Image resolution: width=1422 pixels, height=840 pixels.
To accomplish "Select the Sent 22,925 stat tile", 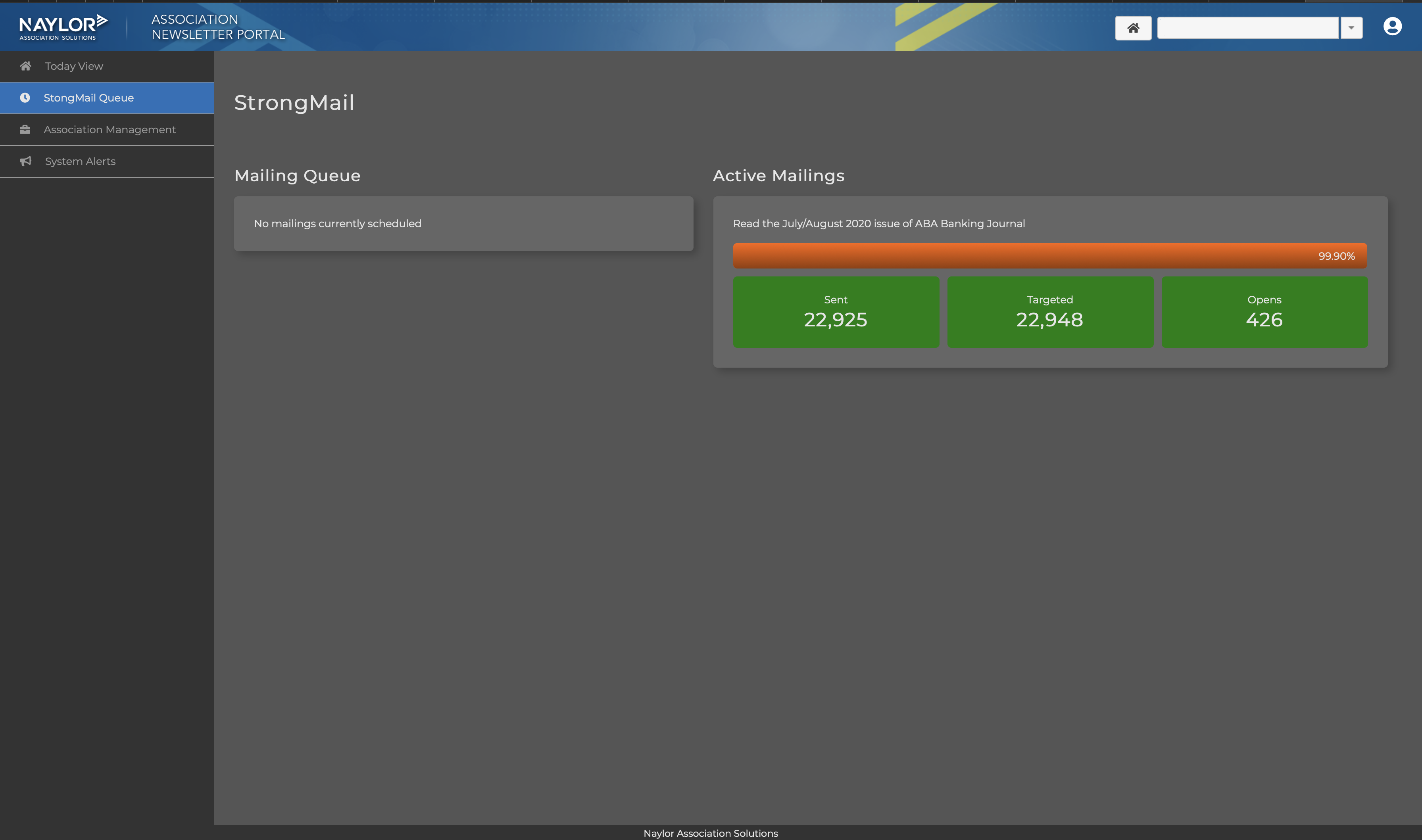I will pos(836,312).
